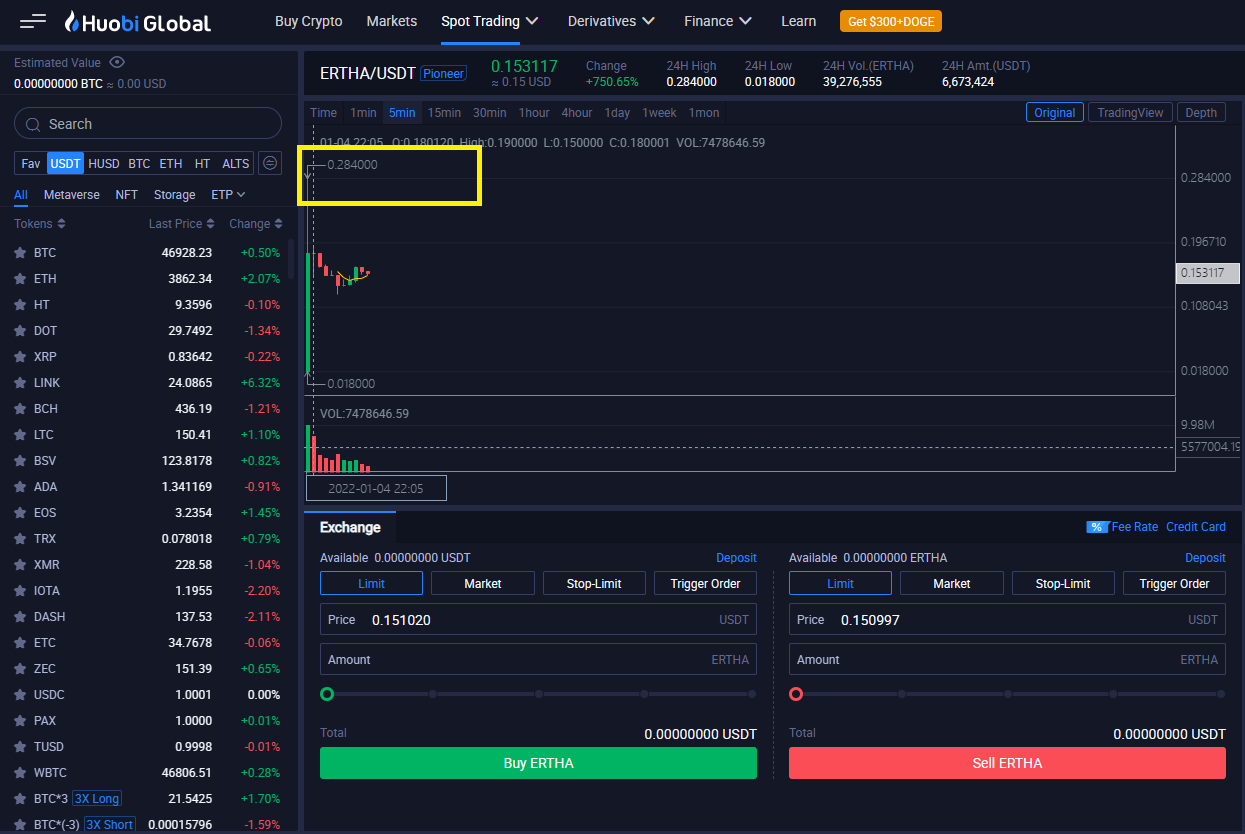This screenshot has width=1245, height=834.
Task: Select Limit order type for buying
Action: [371, 583]
